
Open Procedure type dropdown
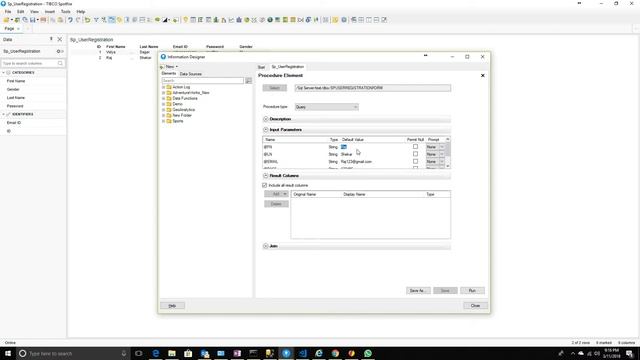point(327,107)
